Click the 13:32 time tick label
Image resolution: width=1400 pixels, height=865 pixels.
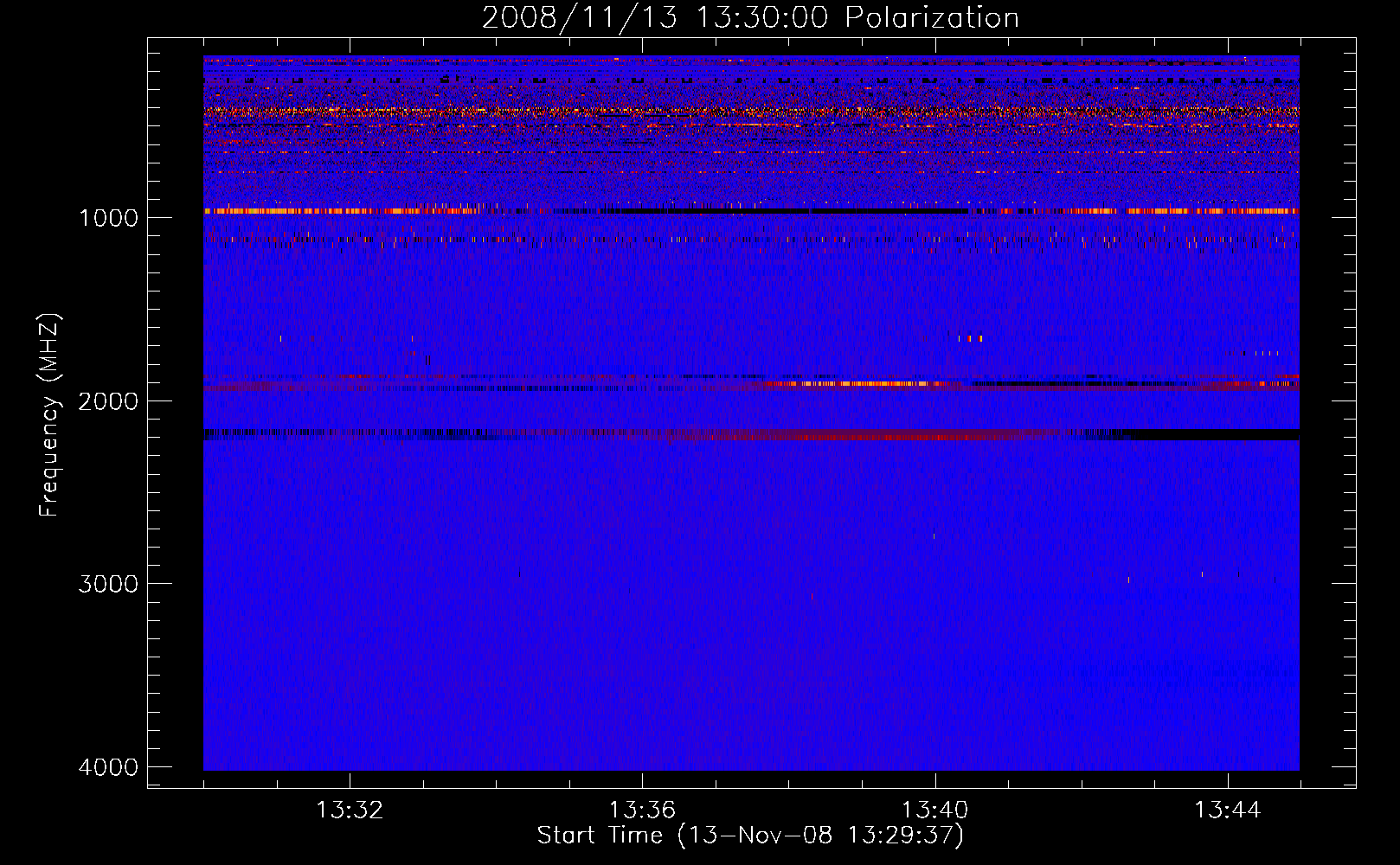pos(350,811)
